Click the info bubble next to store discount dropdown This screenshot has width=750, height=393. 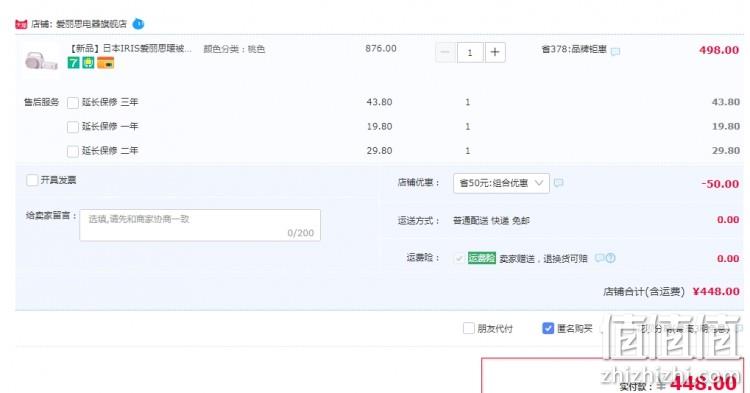pyautogui.click(x=558, y=183)
